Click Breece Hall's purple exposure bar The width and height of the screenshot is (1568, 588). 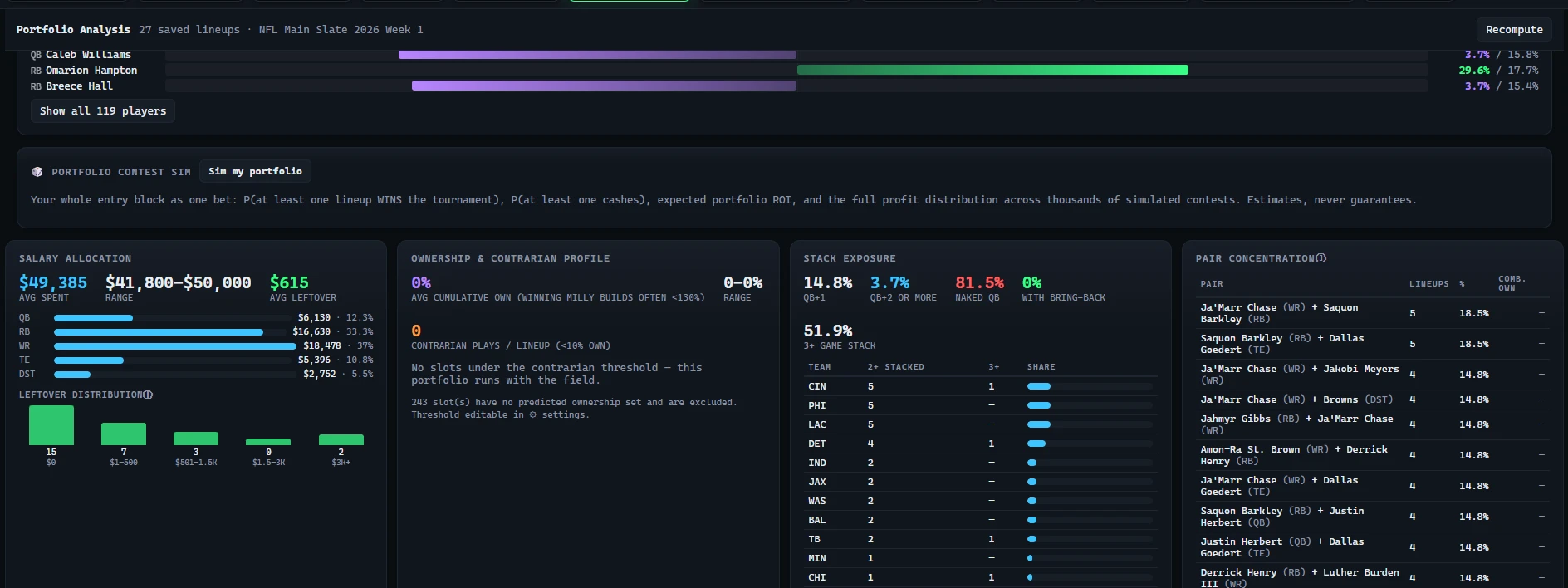click(x=604, y=86)
